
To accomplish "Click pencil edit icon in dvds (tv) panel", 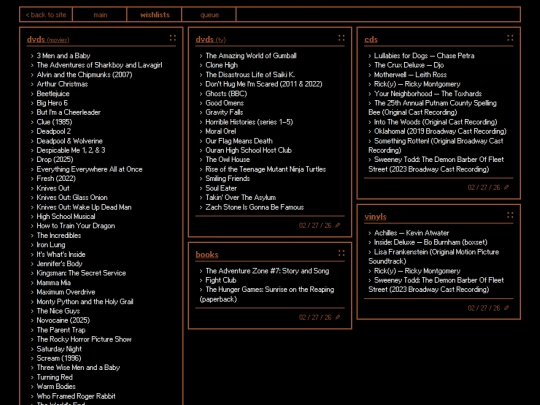I will (338, 225).
